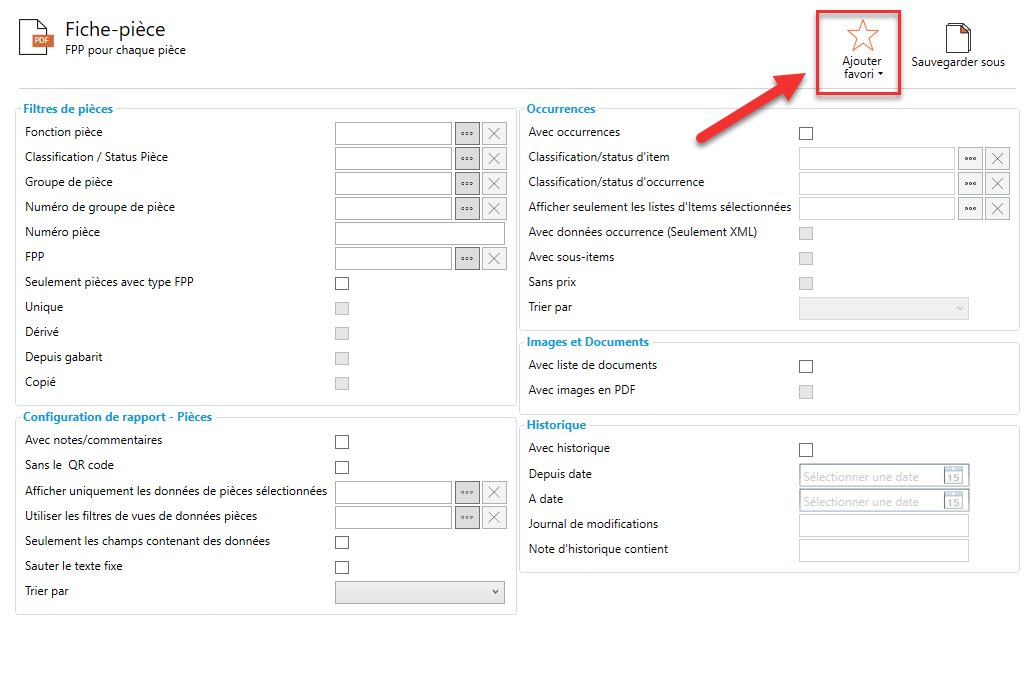
Task: Clear the Classification/status d'item field
Action: (997, 158)
